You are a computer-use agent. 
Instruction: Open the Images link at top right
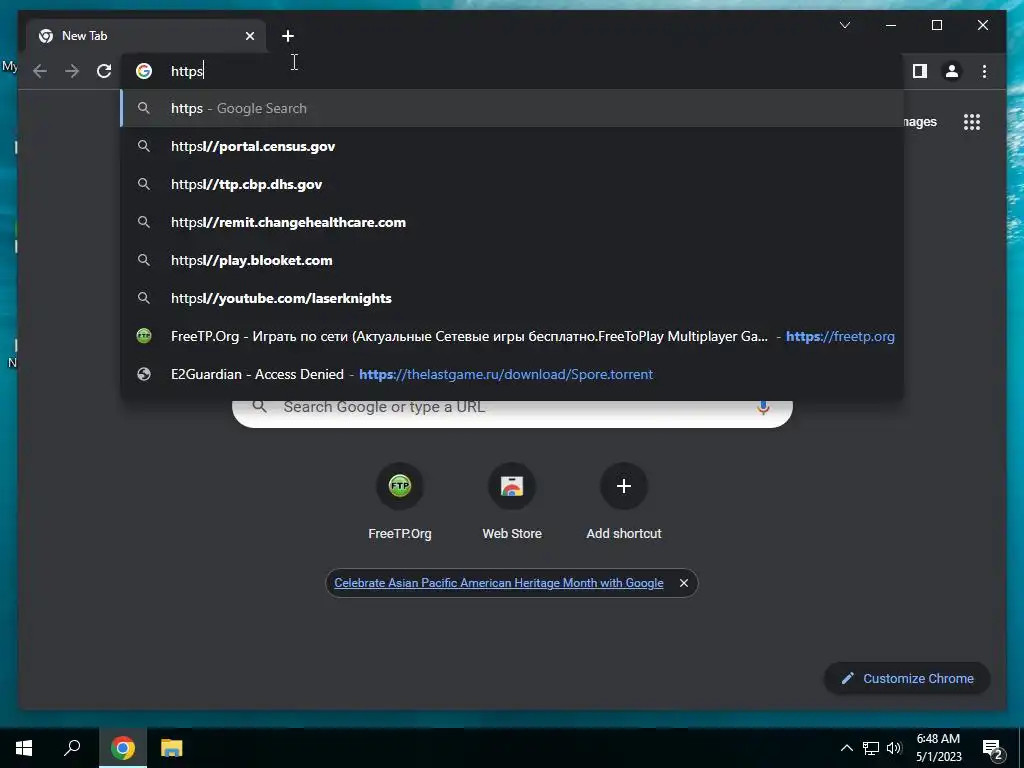click(x=920, y=122)
